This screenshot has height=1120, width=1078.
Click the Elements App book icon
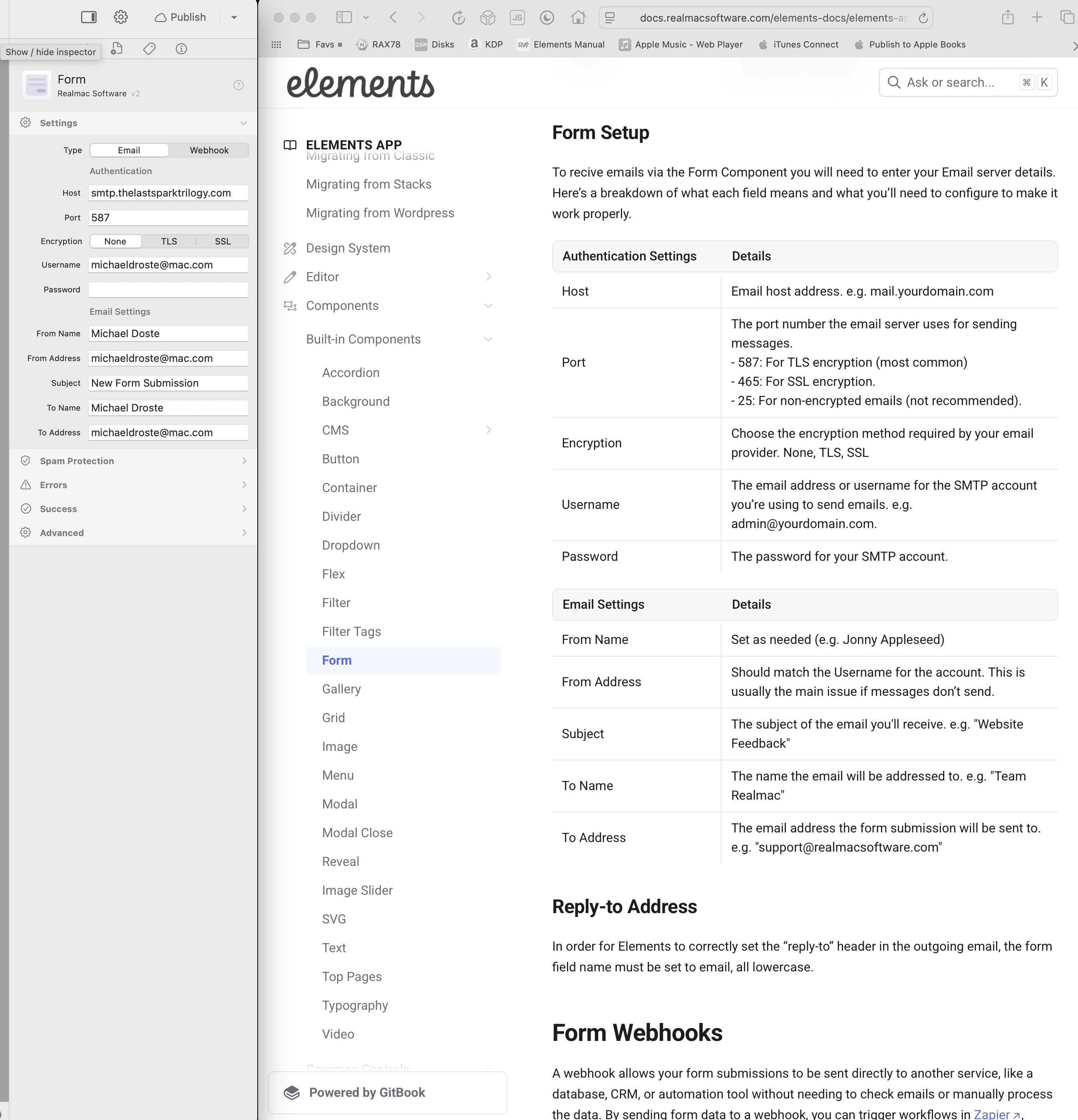290,145
